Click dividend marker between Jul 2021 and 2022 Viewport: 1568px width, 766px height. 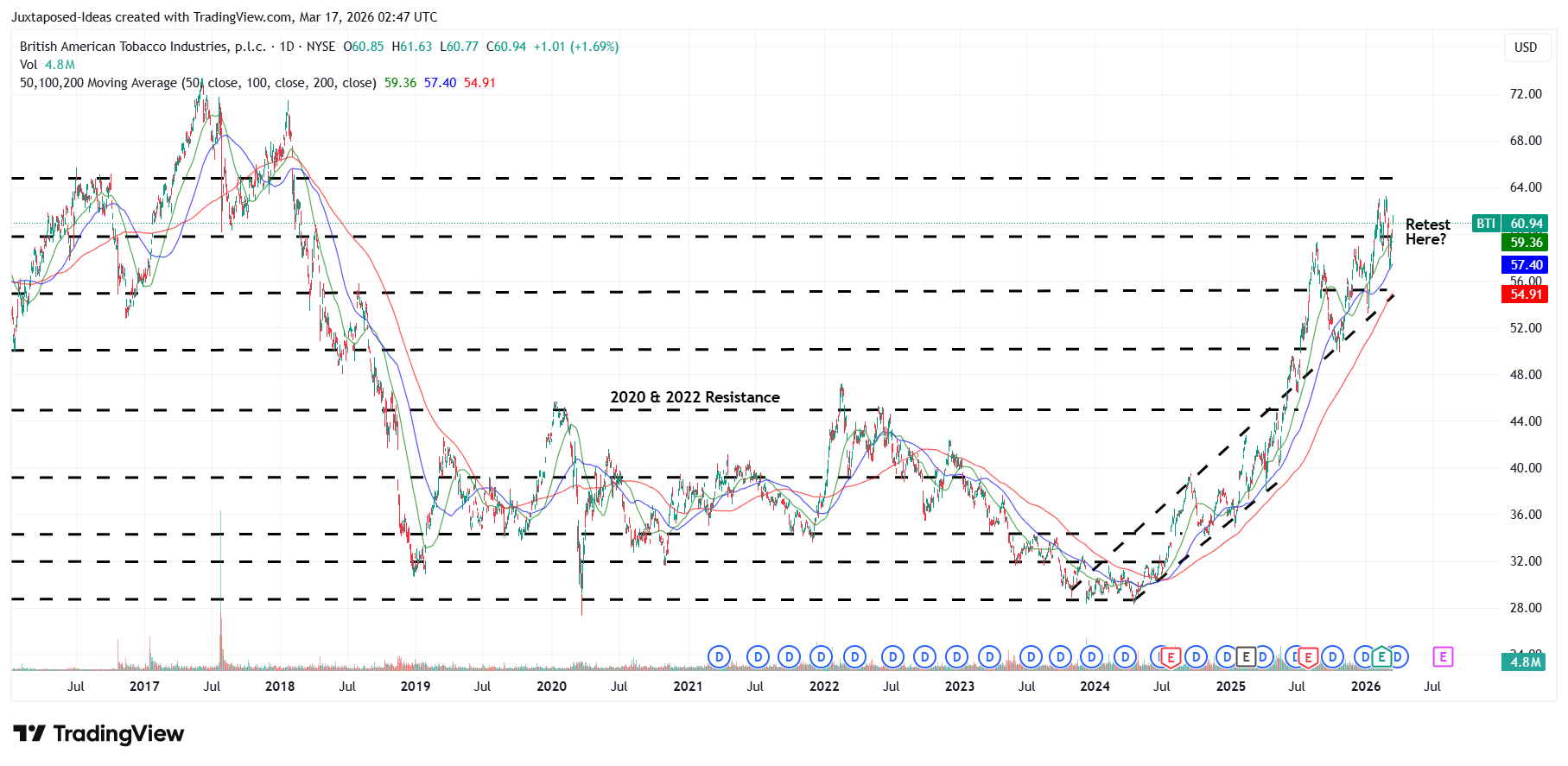(789, 657)
